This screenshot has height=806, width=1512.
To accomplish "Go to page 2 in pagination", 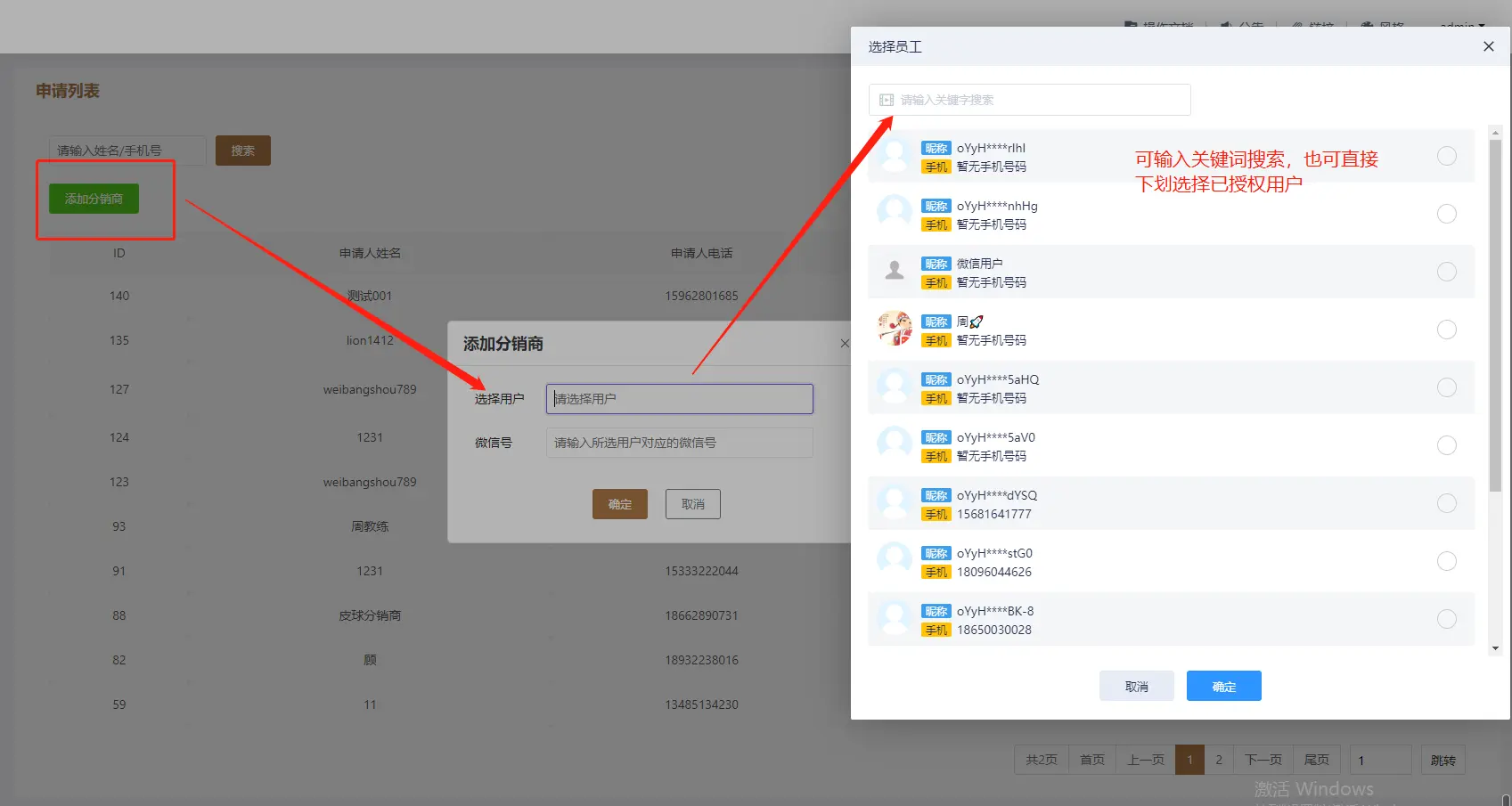I will coord(1219,760).
